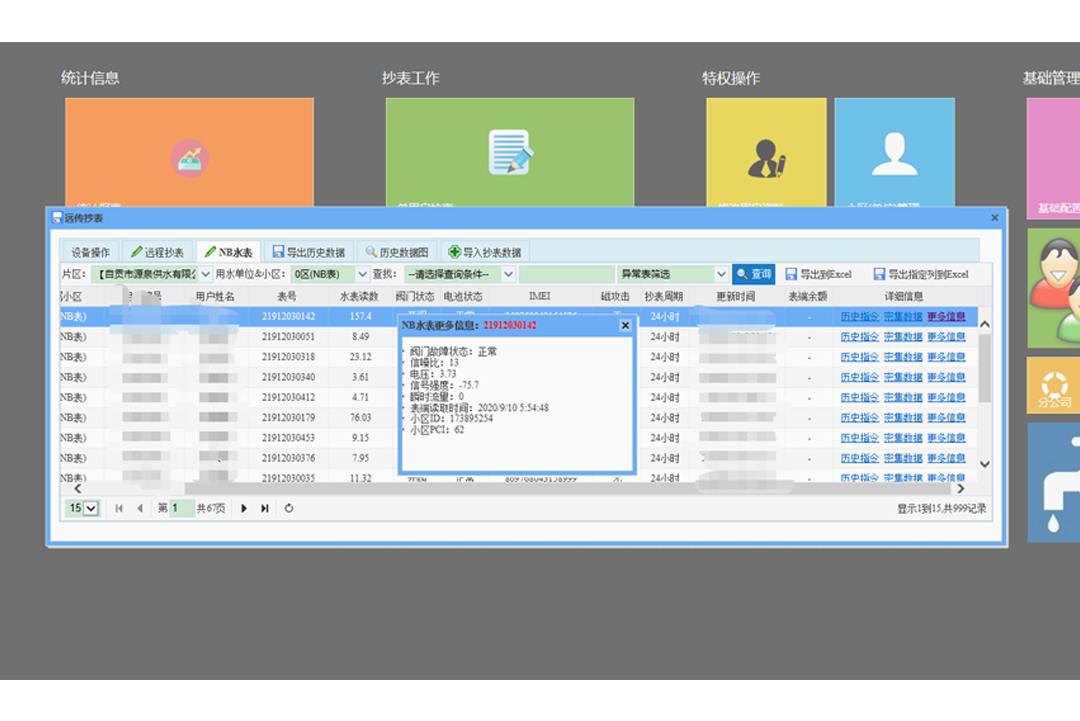This screenshot has height=721, width=1080.
Task: Click the 导出指定列到Excel icon
Action: pos(879,274)
